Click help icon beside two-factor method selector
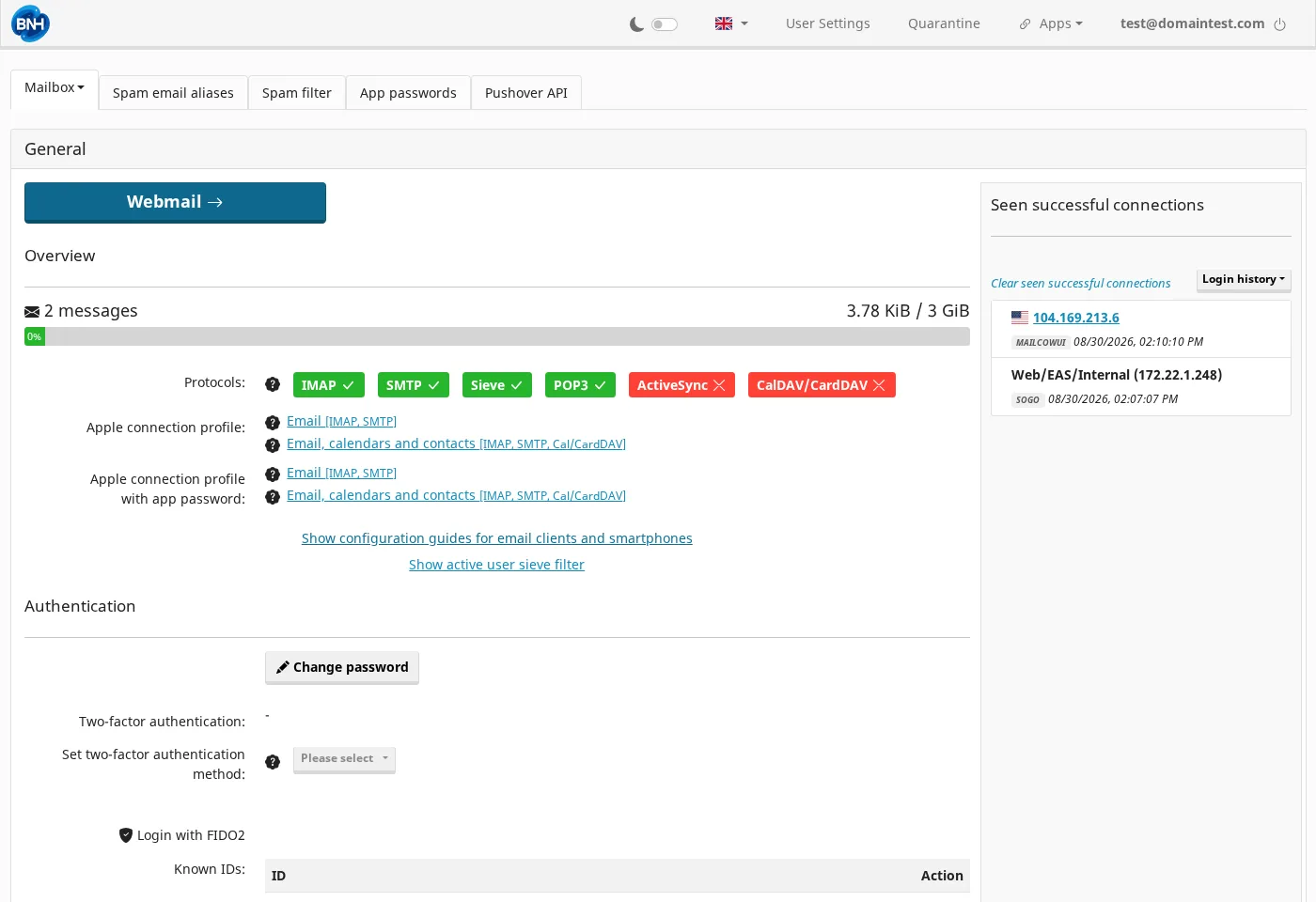The image size is (1316, 902). click(273, 762)
